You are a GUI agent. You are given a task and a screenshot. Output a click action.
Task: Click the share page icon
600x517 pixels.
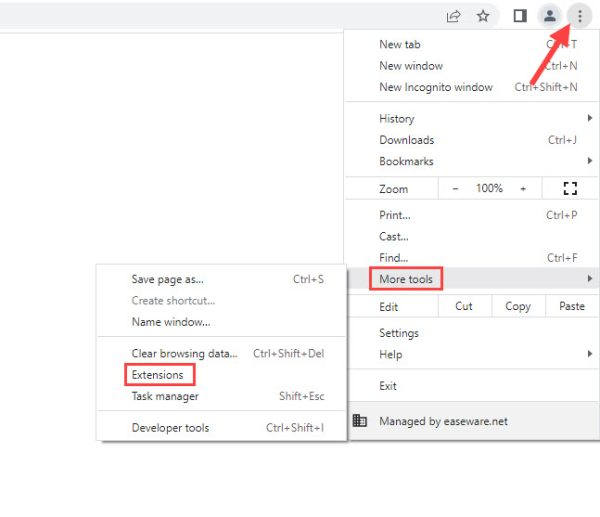(453, 16)
